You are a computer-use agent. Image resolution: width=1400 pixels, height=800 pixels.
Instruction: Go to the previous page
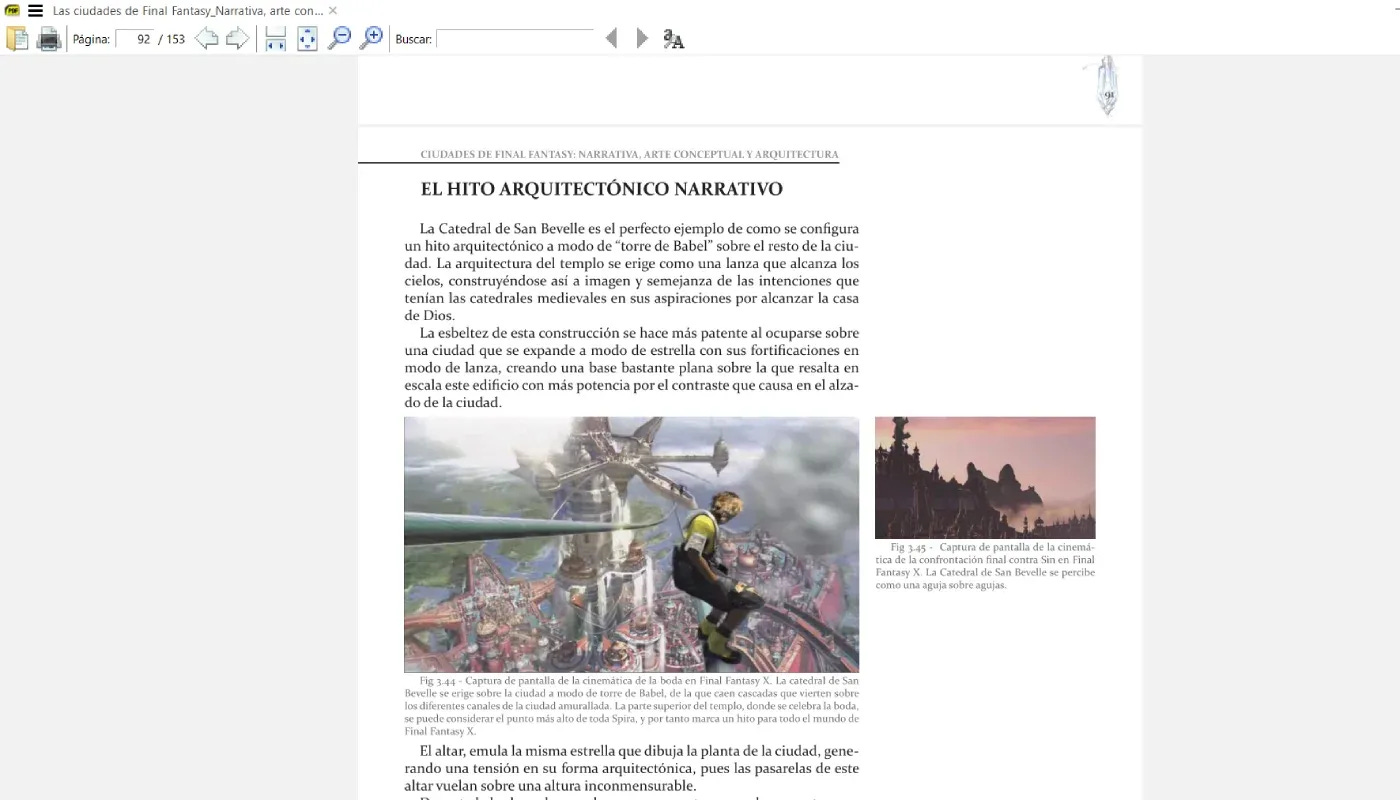pyautogui.click(x=207, y=38)
